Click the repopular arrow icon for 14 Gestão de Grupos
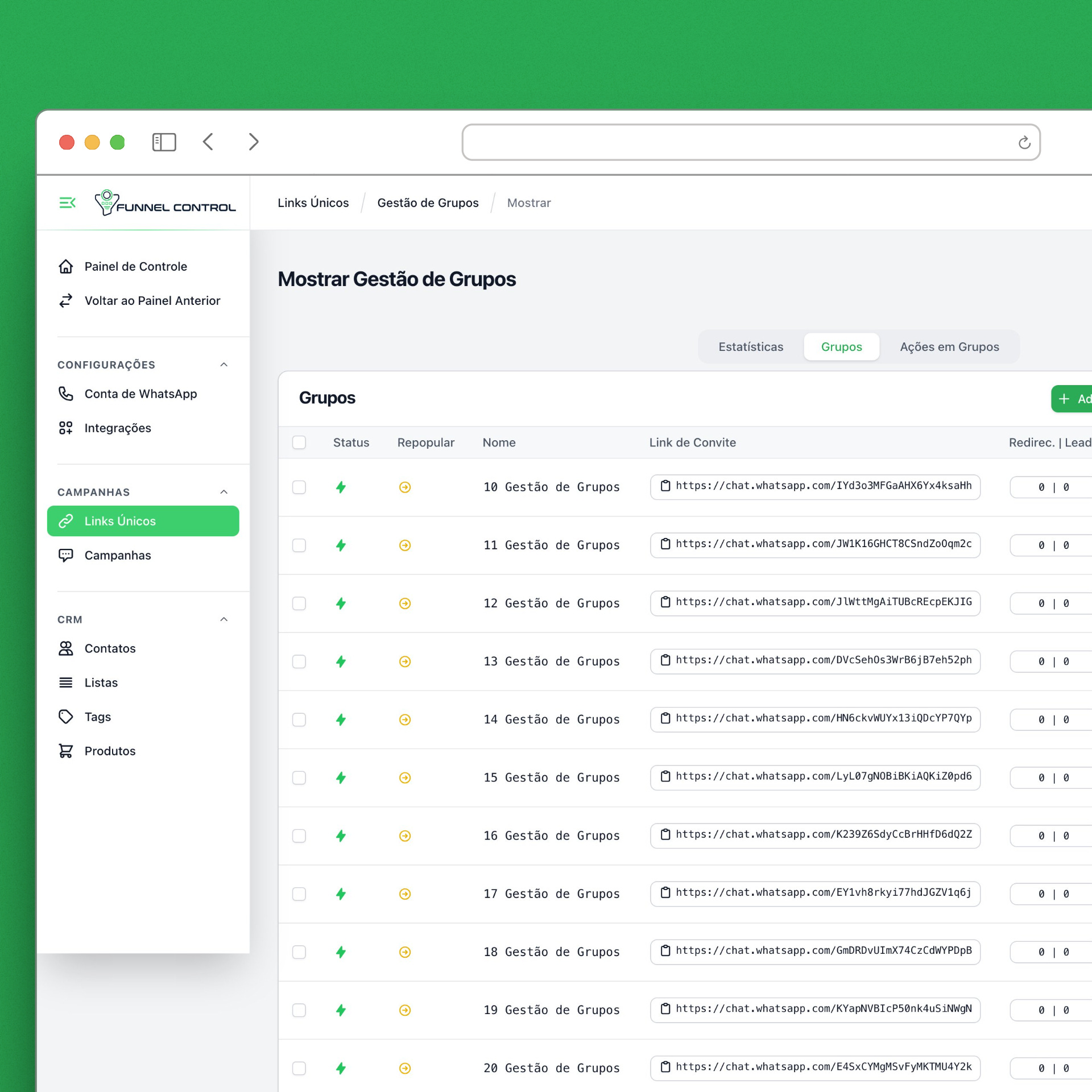 [x=405, y=719]
